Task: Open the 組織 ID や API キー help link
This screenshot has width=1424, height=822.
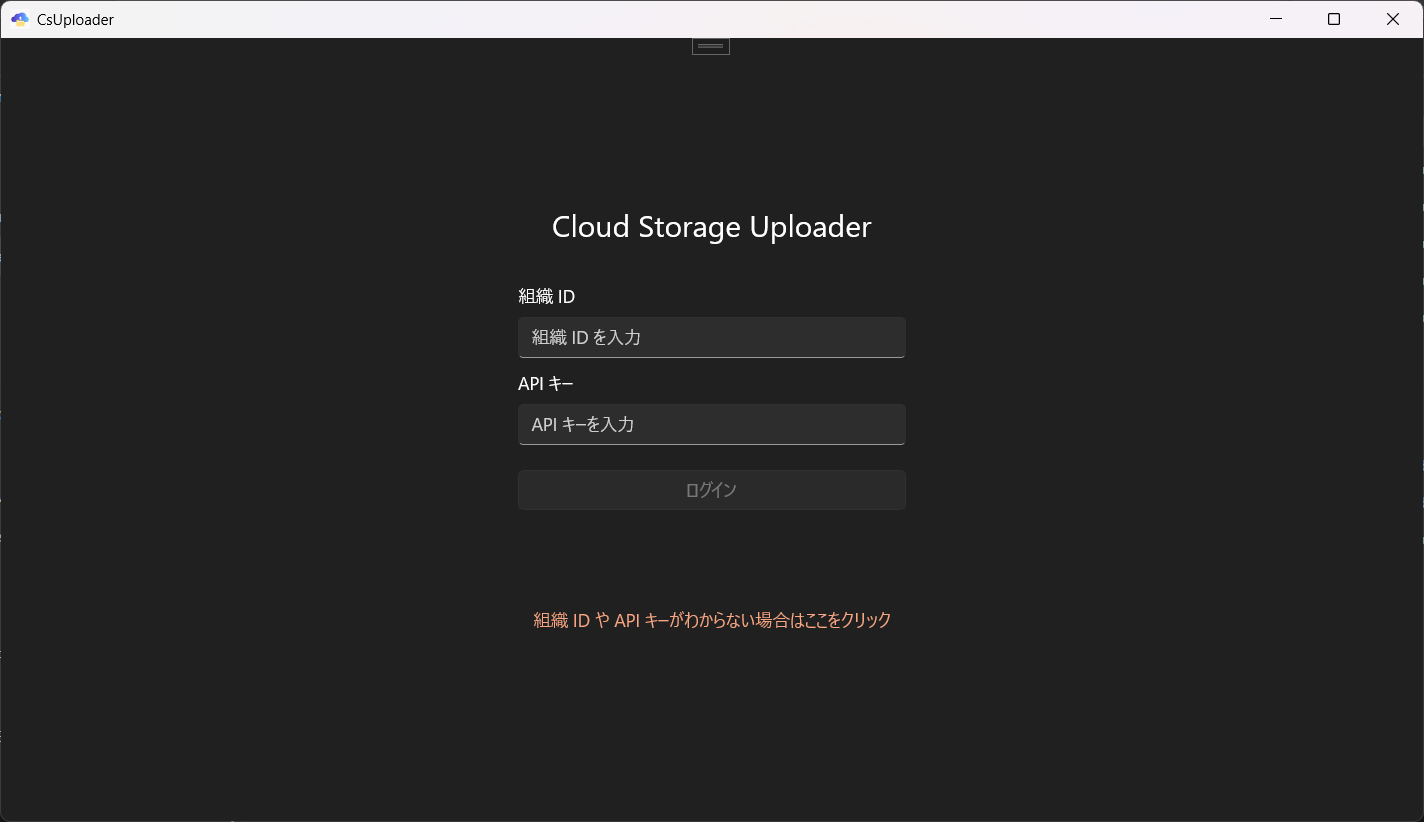Action: [x=712, y=620]
